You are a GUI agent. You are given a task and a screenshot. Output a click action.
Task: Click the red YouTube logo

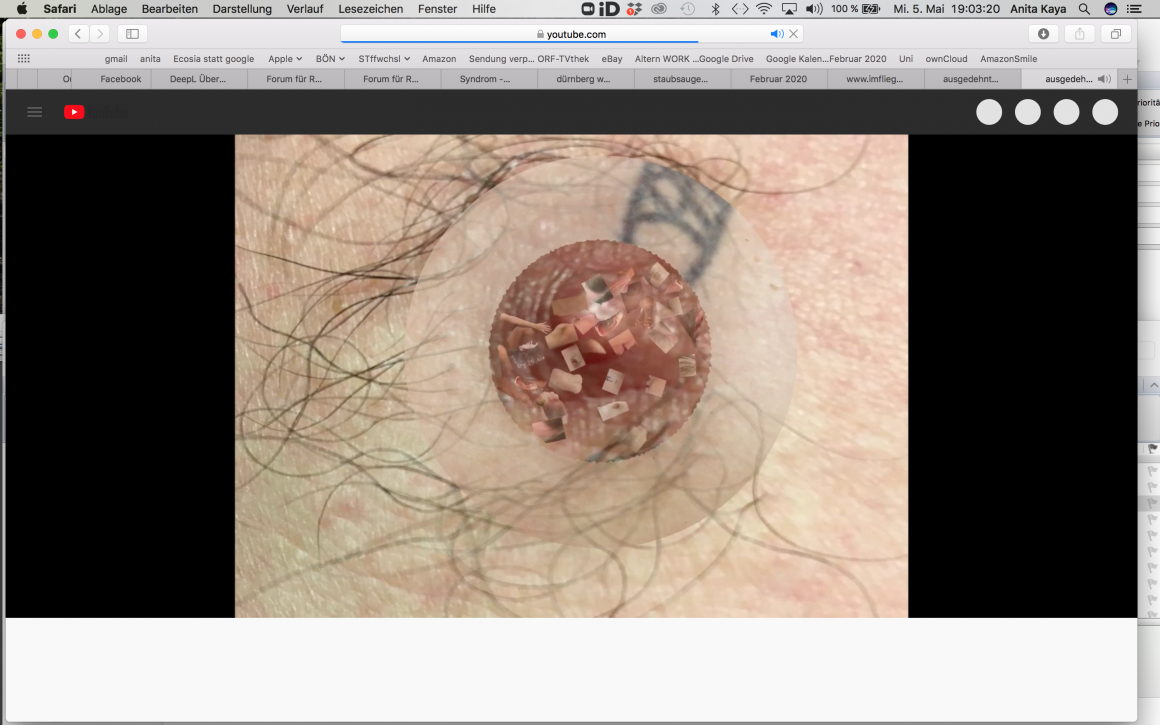tap(74, 112)
